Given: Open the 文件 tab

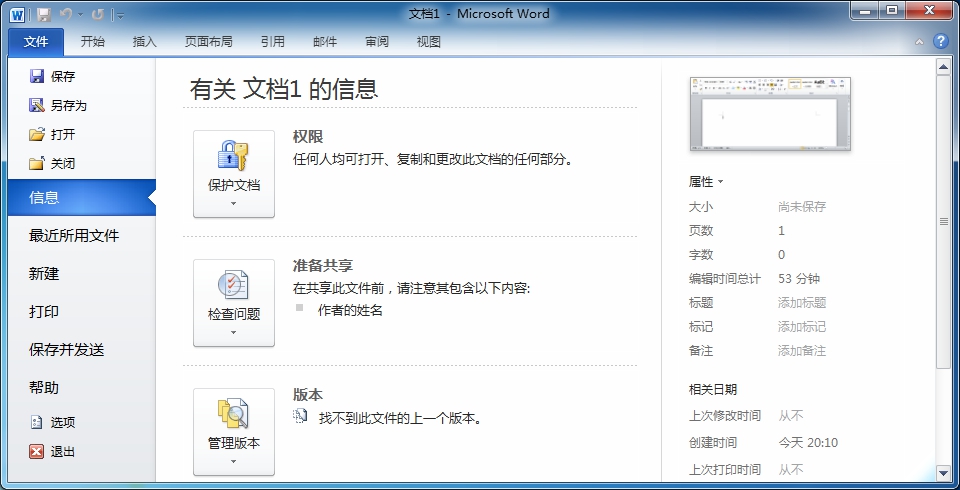Looking at the screenshot, I should tap(36, 42).
